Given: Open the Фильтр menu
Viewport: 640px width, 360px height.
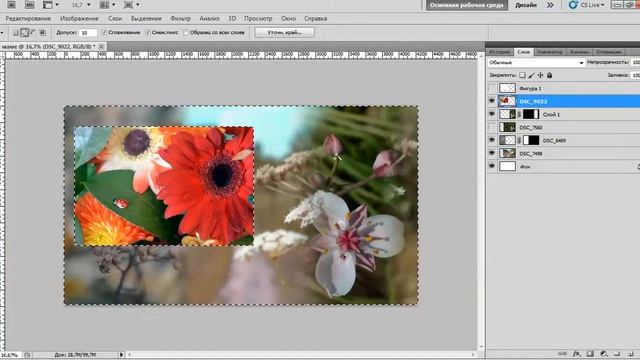Looking at the screenshot, I should tap(180, 19).
